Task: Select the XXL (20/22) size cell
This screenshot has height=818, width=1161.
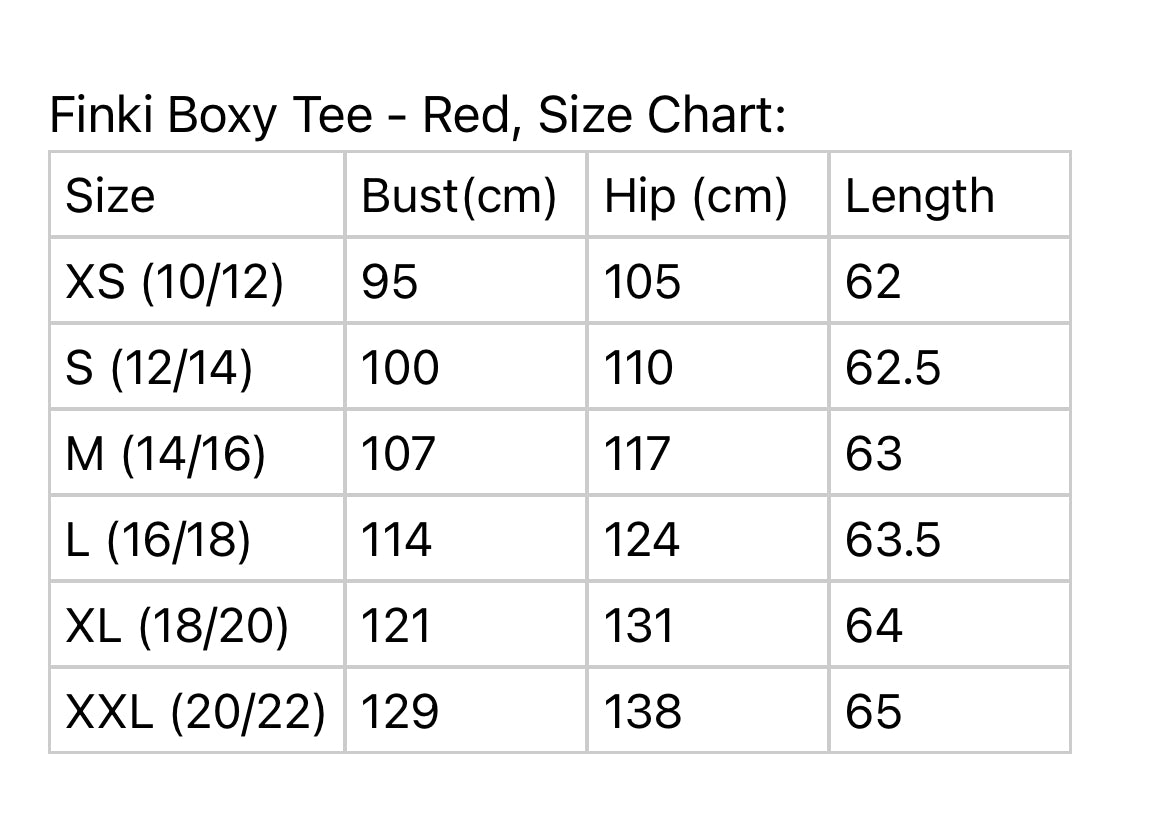Action: 195,711
